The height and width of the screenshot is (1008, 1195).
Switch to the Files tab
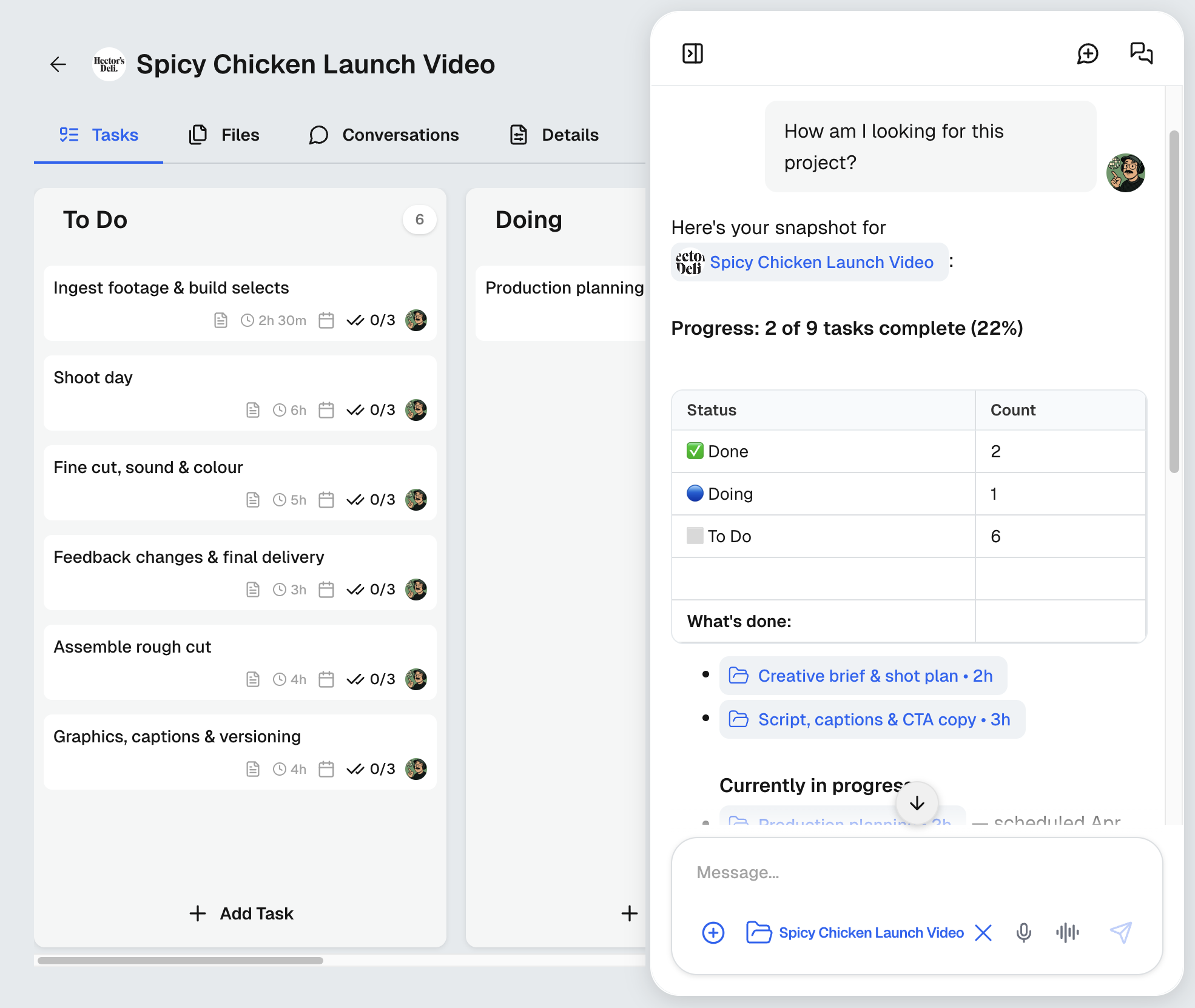pyautogui.click(x=223, y=135)
